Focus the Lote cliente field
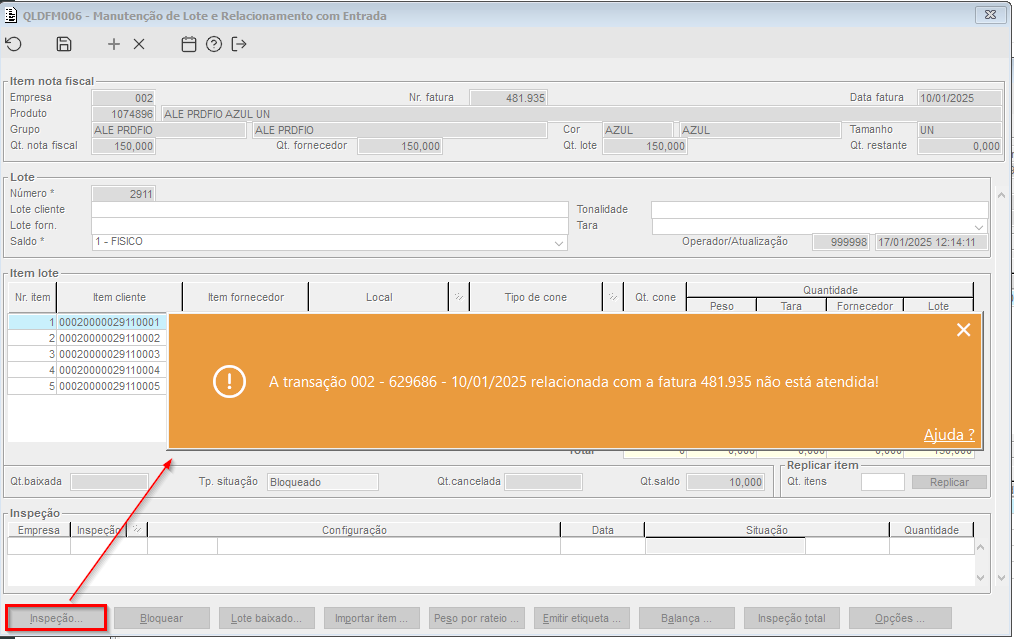1014x639 pixels. (330, 210)
